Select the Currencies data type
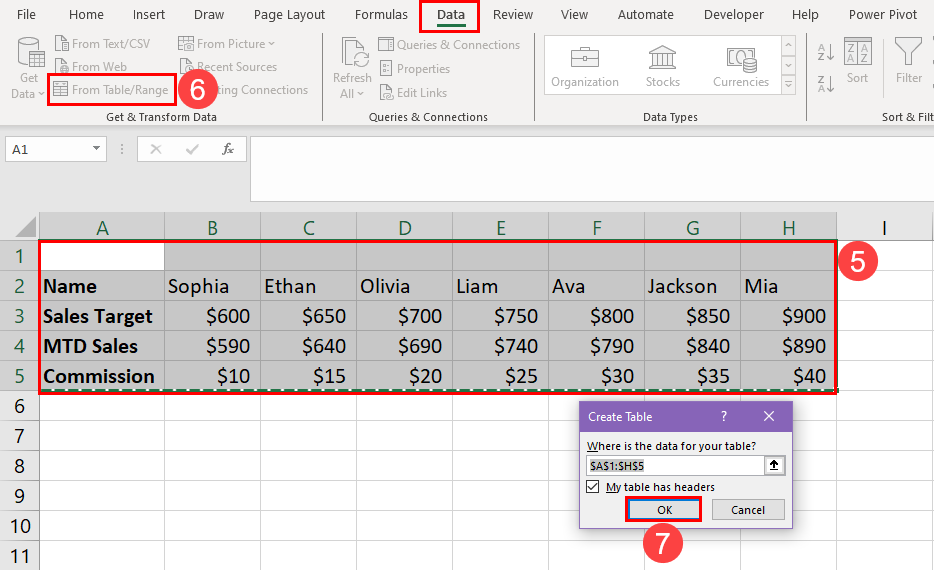The width and height of the screenshot is (934, 570). click(x=740, y=66)
